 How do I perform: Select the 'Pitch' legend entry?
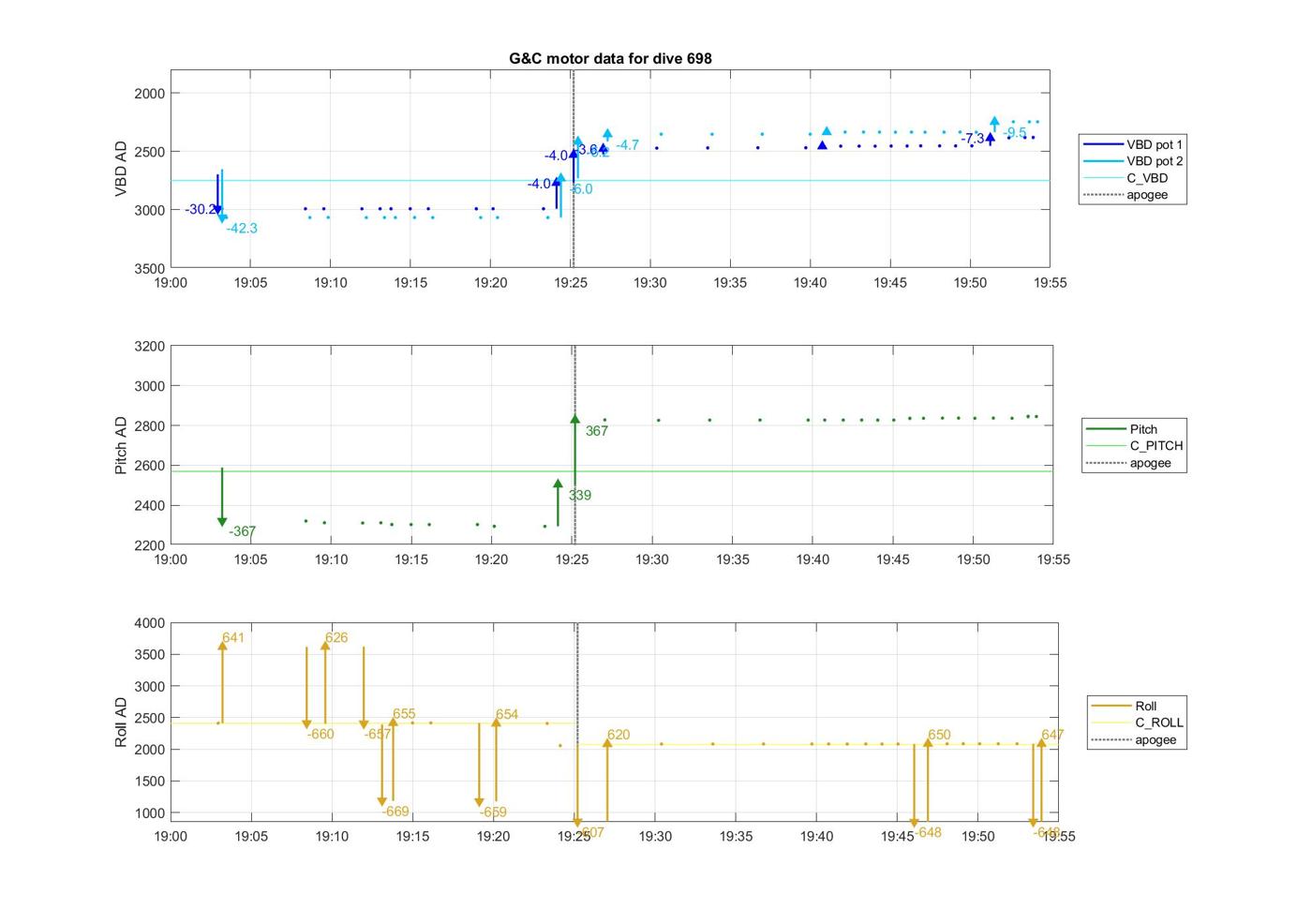[x=1122, y=429]
